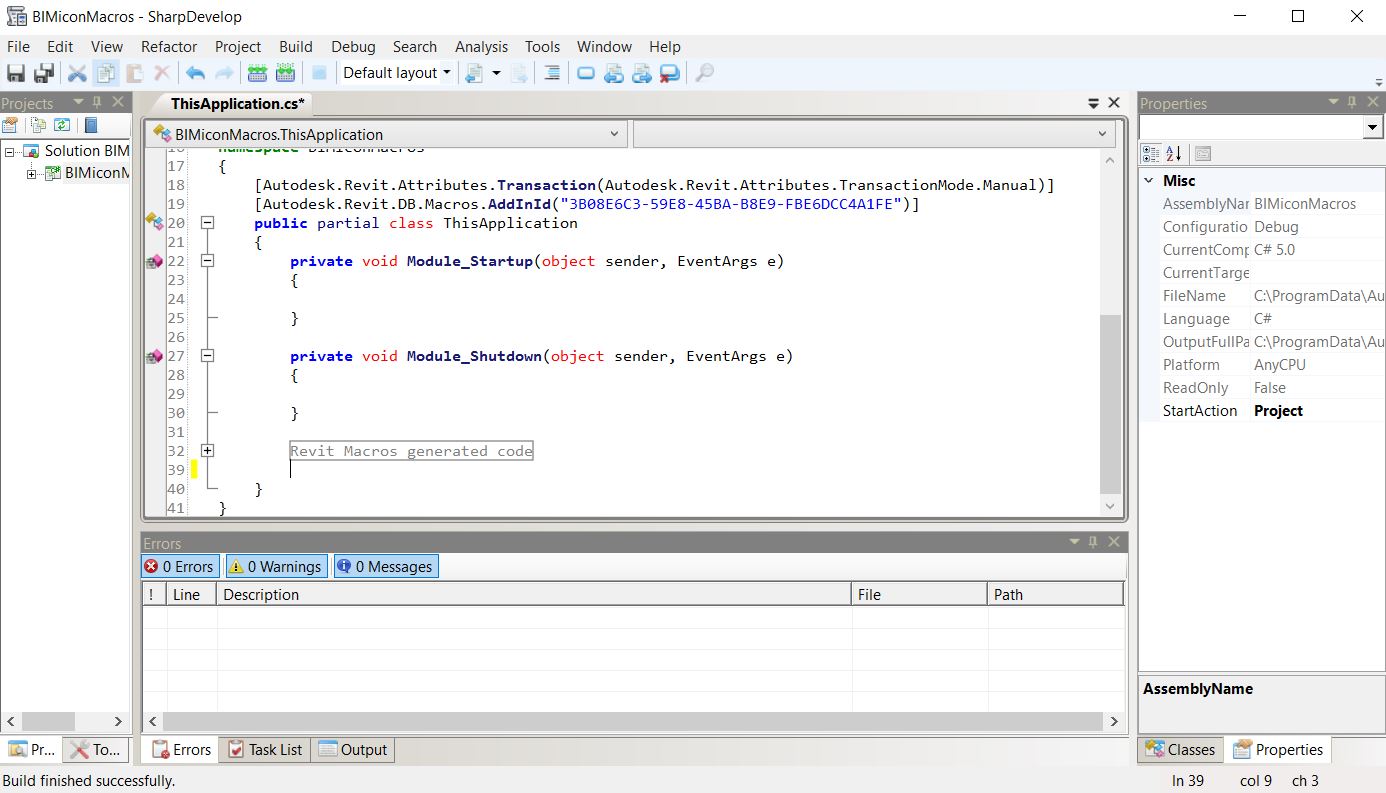Open the Refactor menu
This screenshot has width=1386, height=793.
tap(168, 46)
